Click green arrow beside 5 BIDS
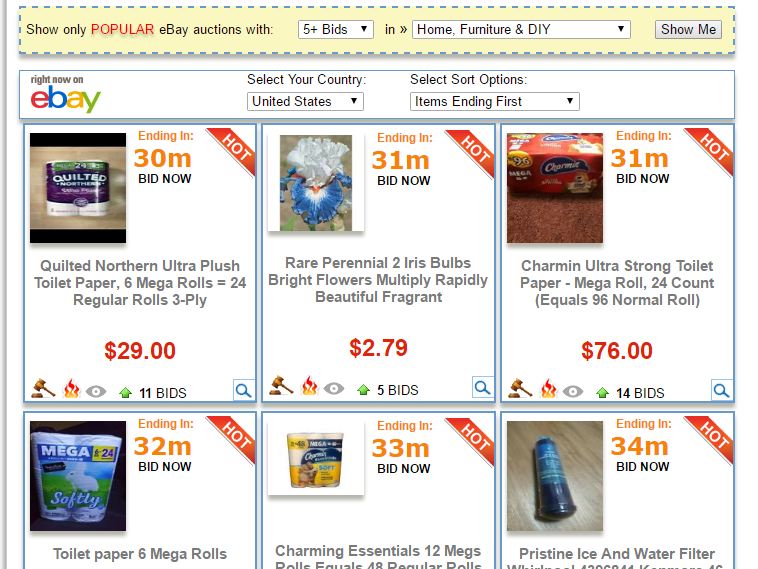Screen dimensions: 758x569 (364, 390)
